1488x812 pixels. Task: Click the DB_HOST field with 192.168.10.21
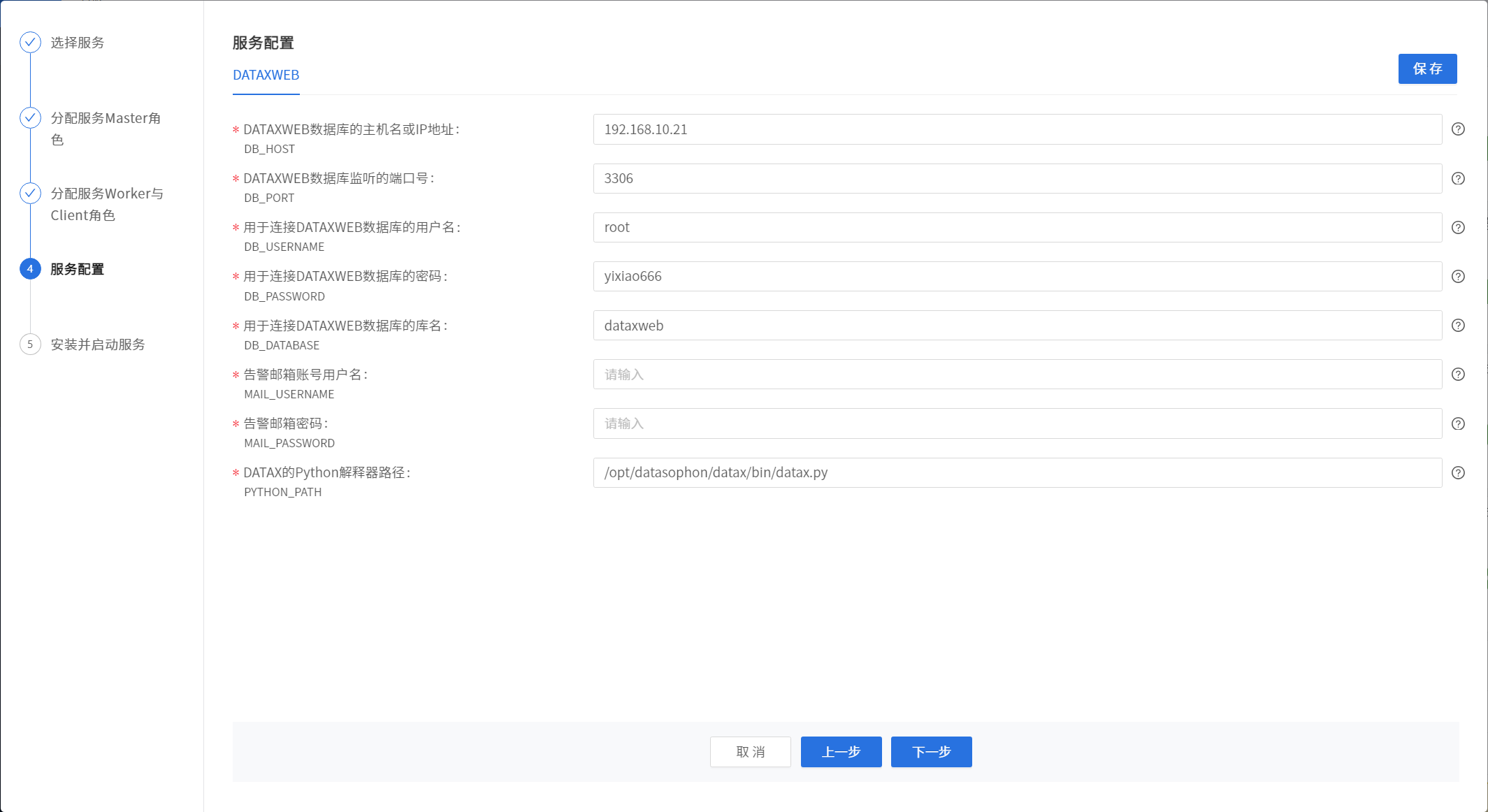point(1017,129)
